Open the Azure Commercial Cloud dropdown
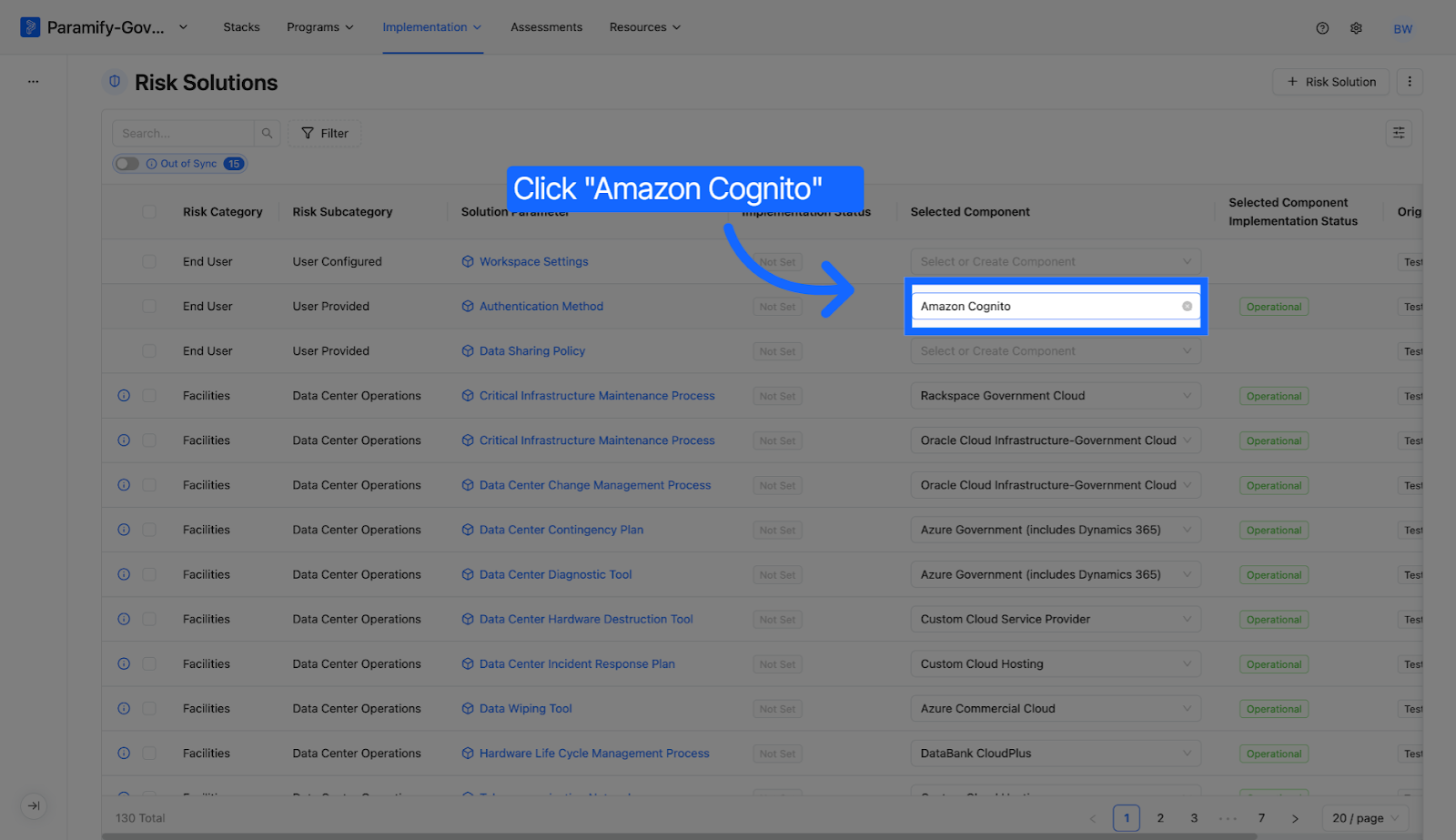 1056,709
